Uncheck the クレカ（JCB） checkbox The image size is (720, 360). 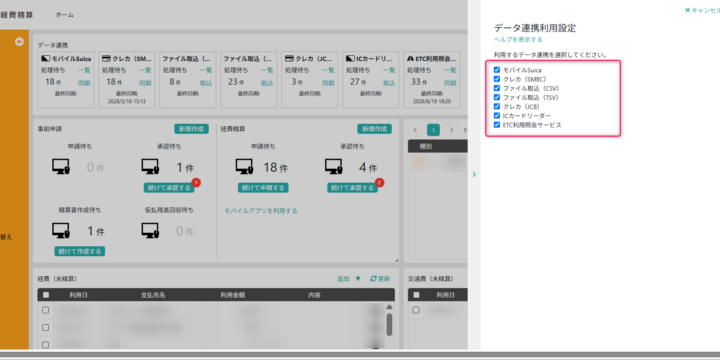click(496, 106)
